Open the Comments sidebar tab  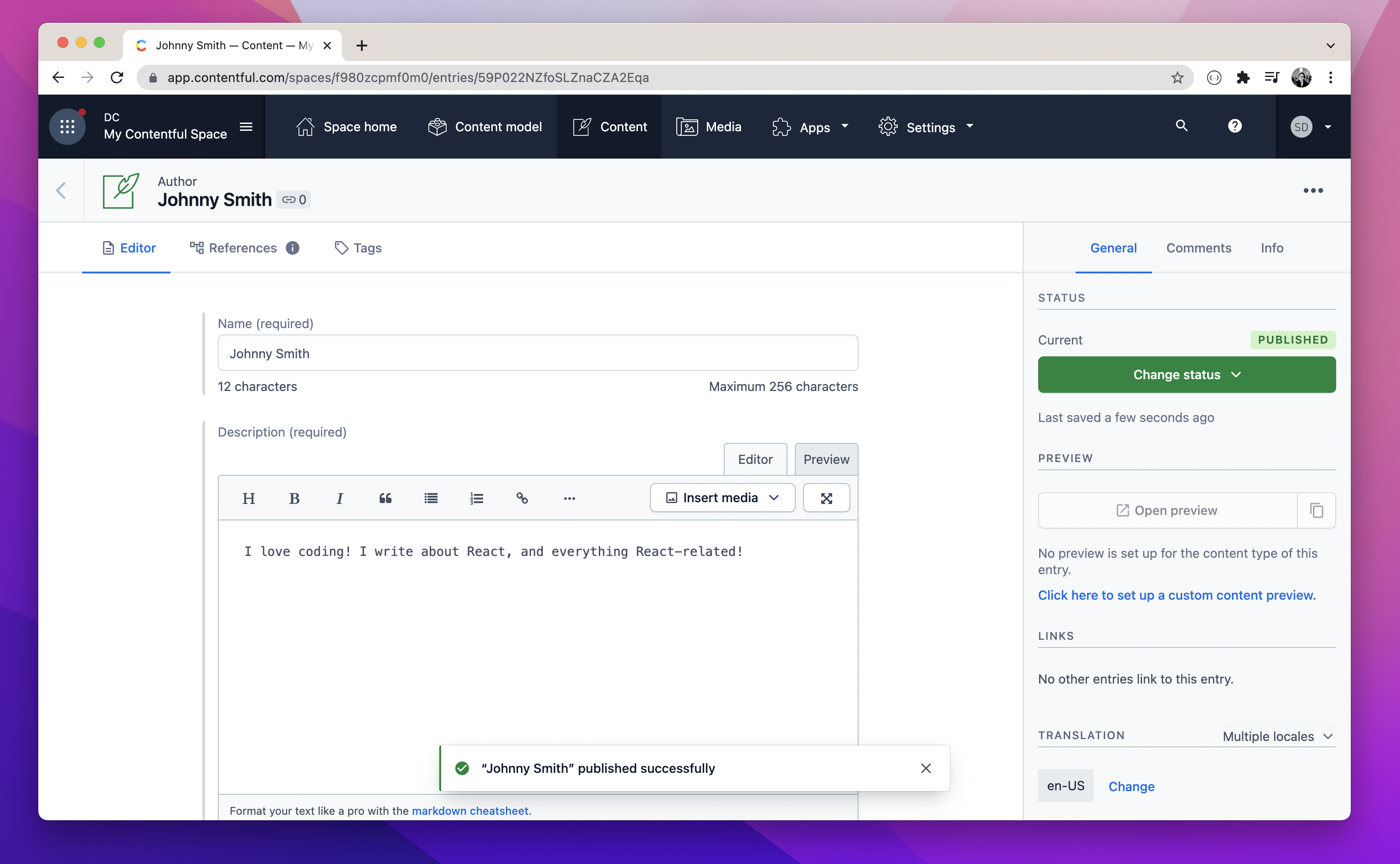click(1198, 247)
